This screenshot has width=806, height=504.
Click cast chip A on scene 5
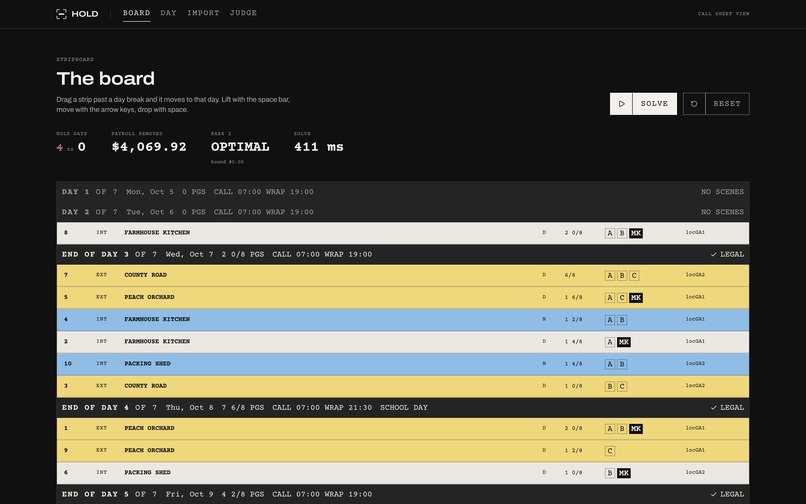point(610,298)
